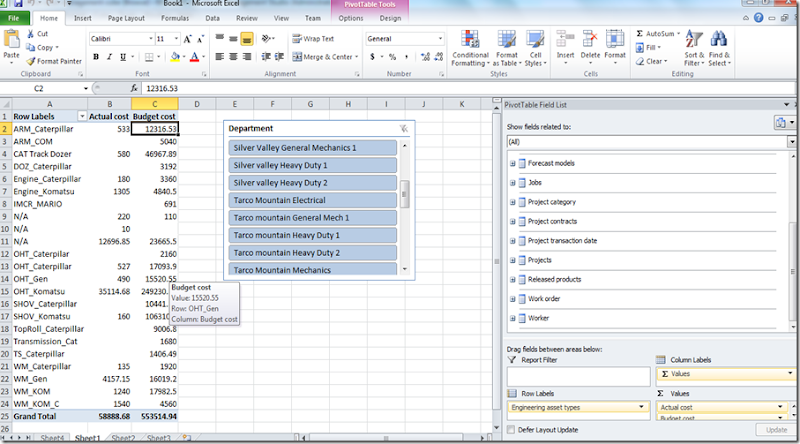The image size is (800, 444).
Task: Open the 'Show fields related to' dropdown
Action: click(791, 142)
